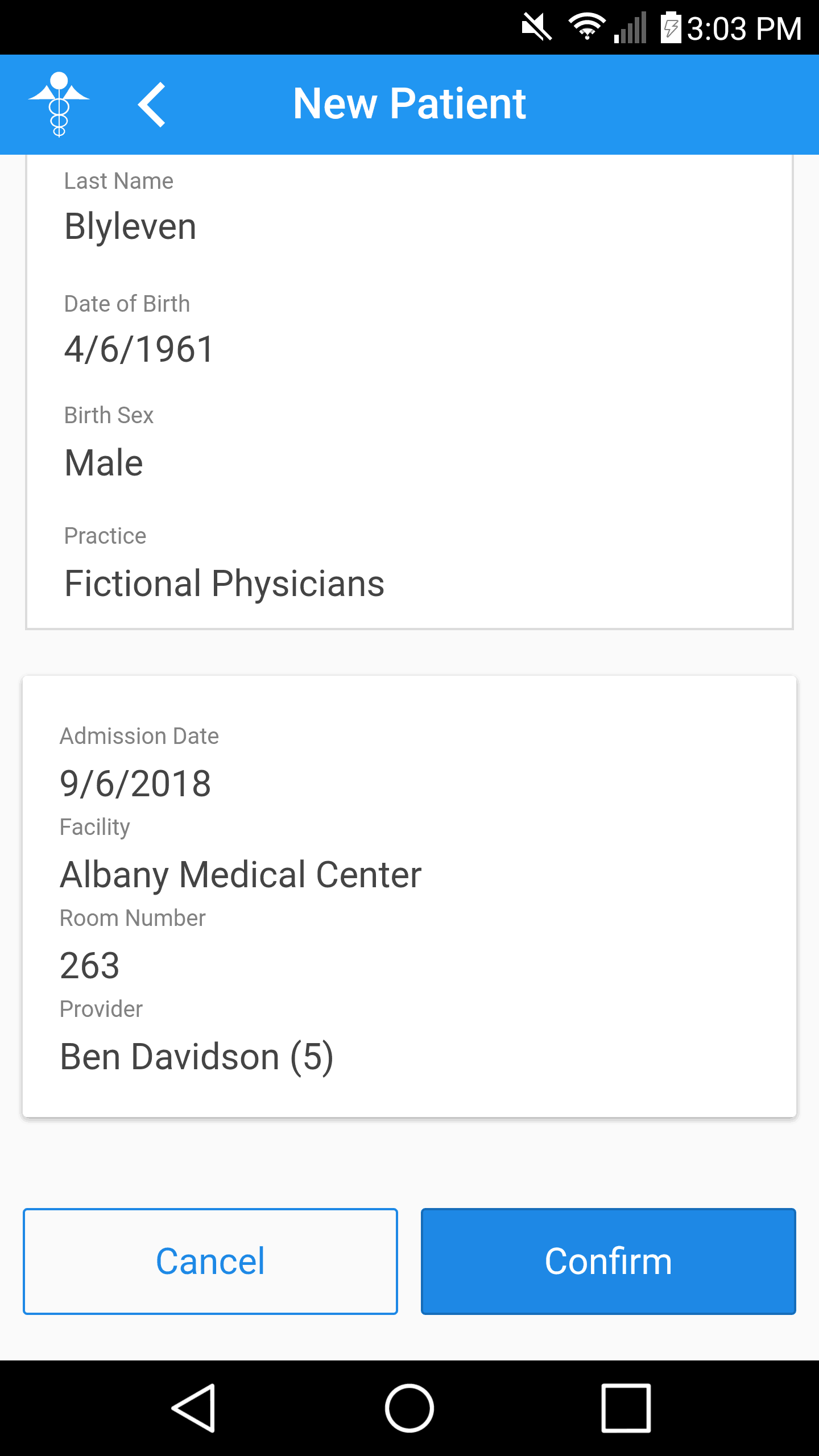Tap the muted sound status icon
The width and height of the screenshot is (819, 1456).
coord(536,27)
